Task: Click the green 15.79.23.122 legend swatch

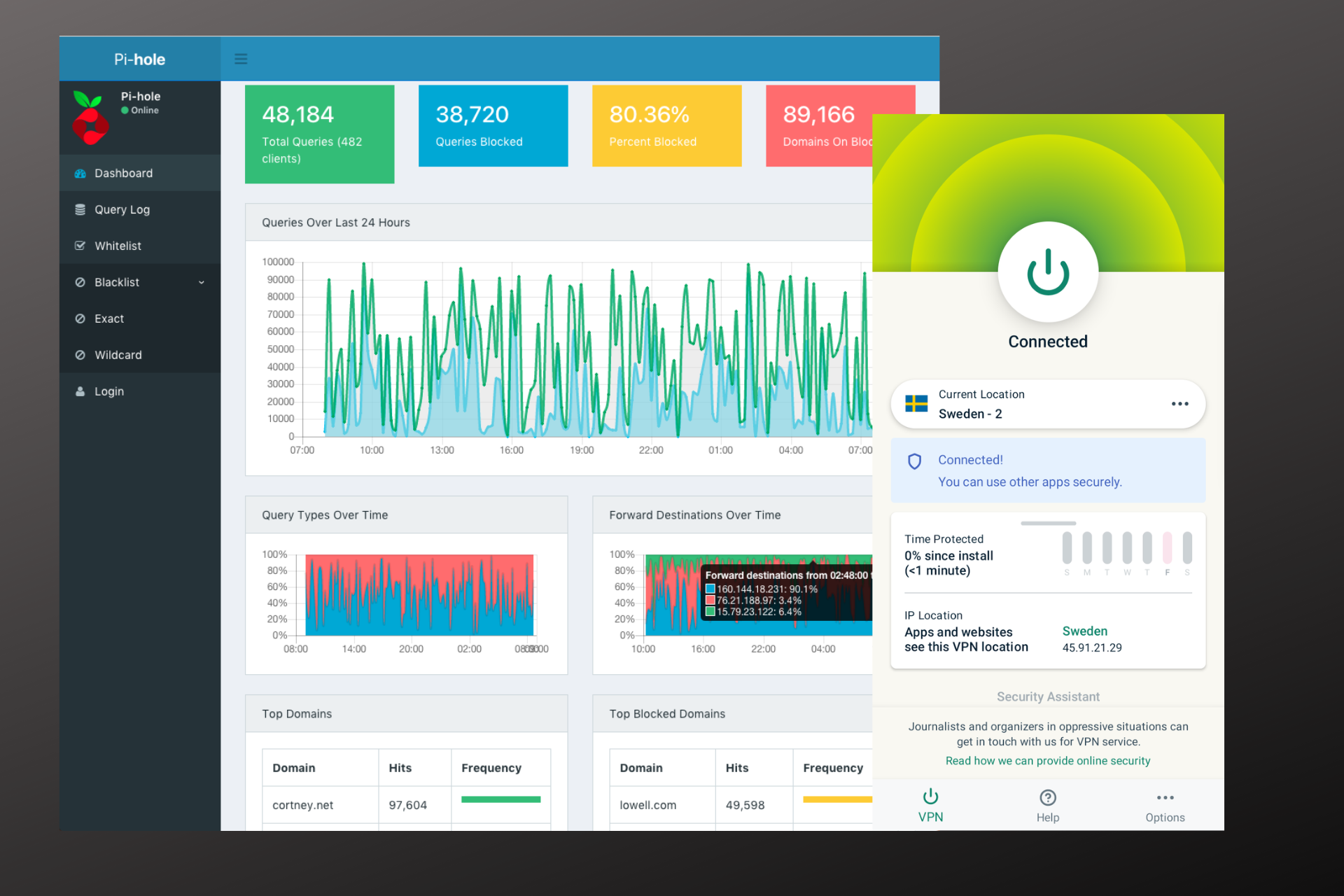Action: pyautogui.click(x=710, y=612)
